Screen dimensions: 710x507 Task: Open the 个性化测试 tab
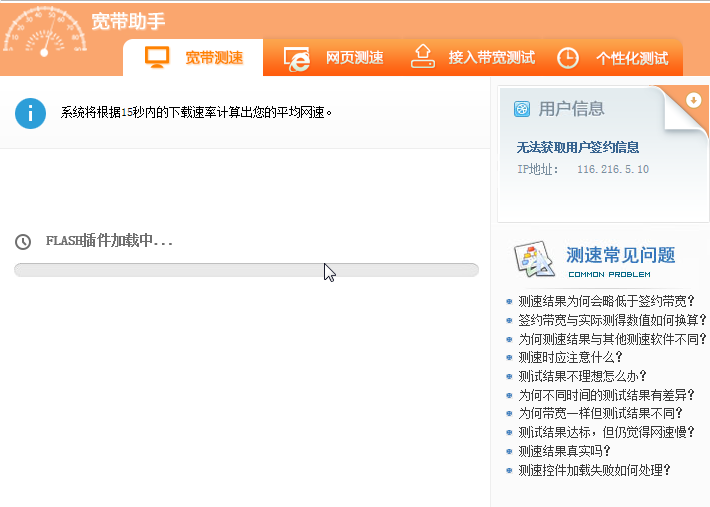pos(613,57)
